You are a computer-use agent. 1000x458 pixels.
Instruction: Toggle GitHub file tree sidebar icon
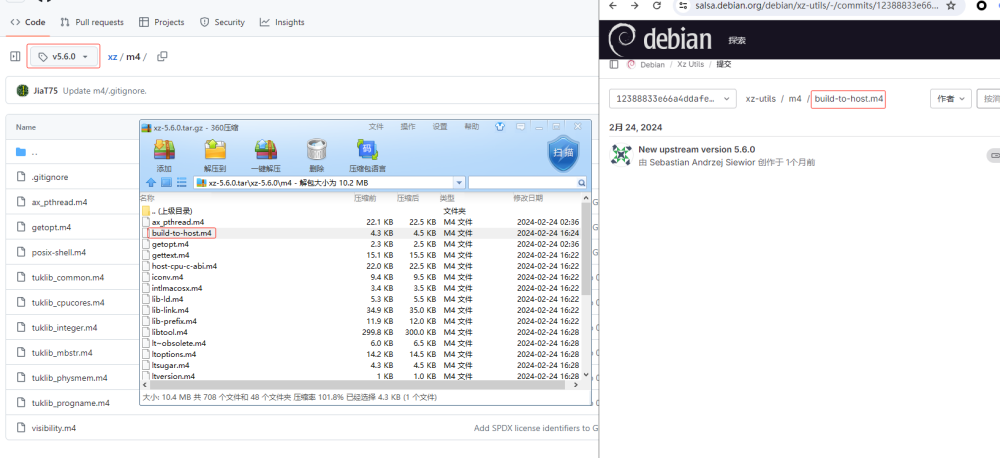[x=15, y=57]
